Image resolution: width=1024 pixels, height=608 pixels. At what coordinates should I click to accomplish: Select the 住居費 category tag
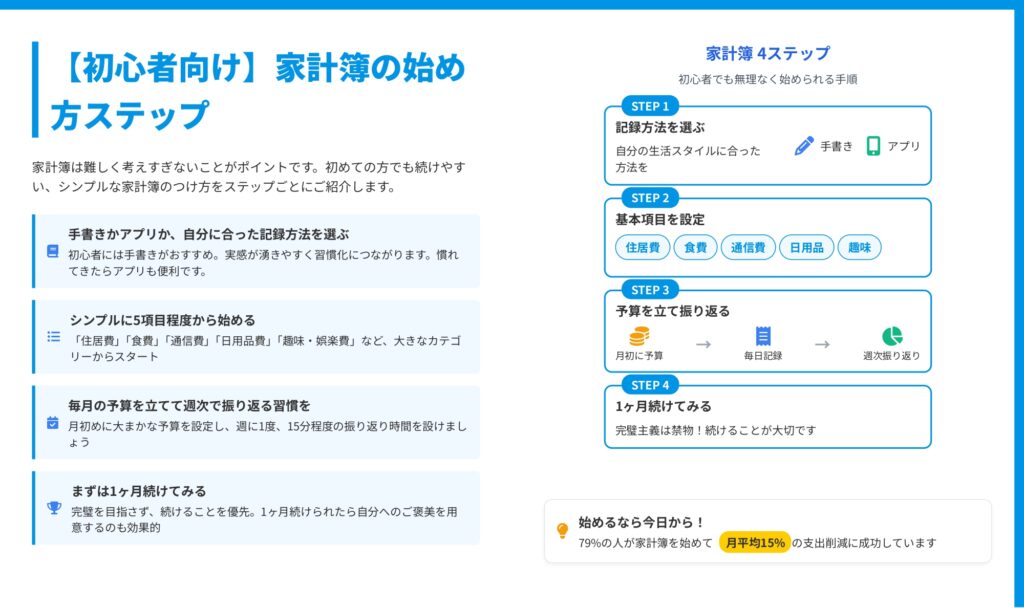click(642, 247)
